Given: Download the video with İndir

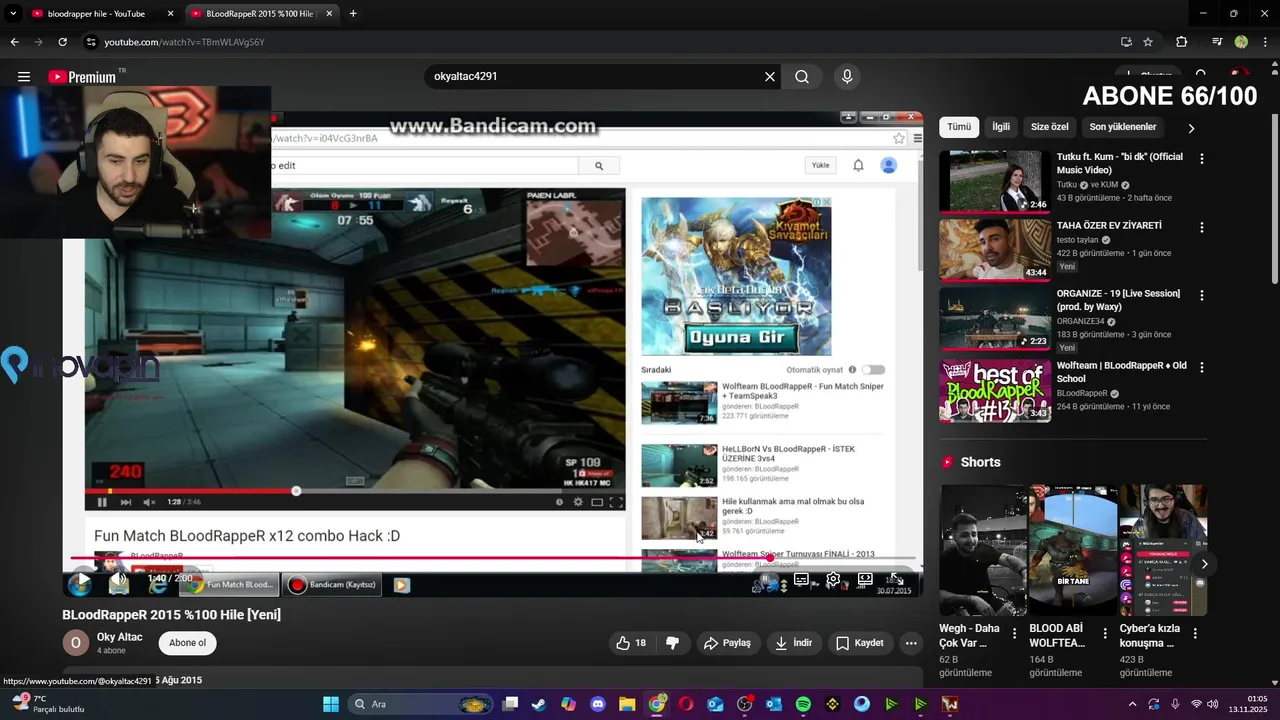Looking at the screenshot, I should [x=794, y=643].
